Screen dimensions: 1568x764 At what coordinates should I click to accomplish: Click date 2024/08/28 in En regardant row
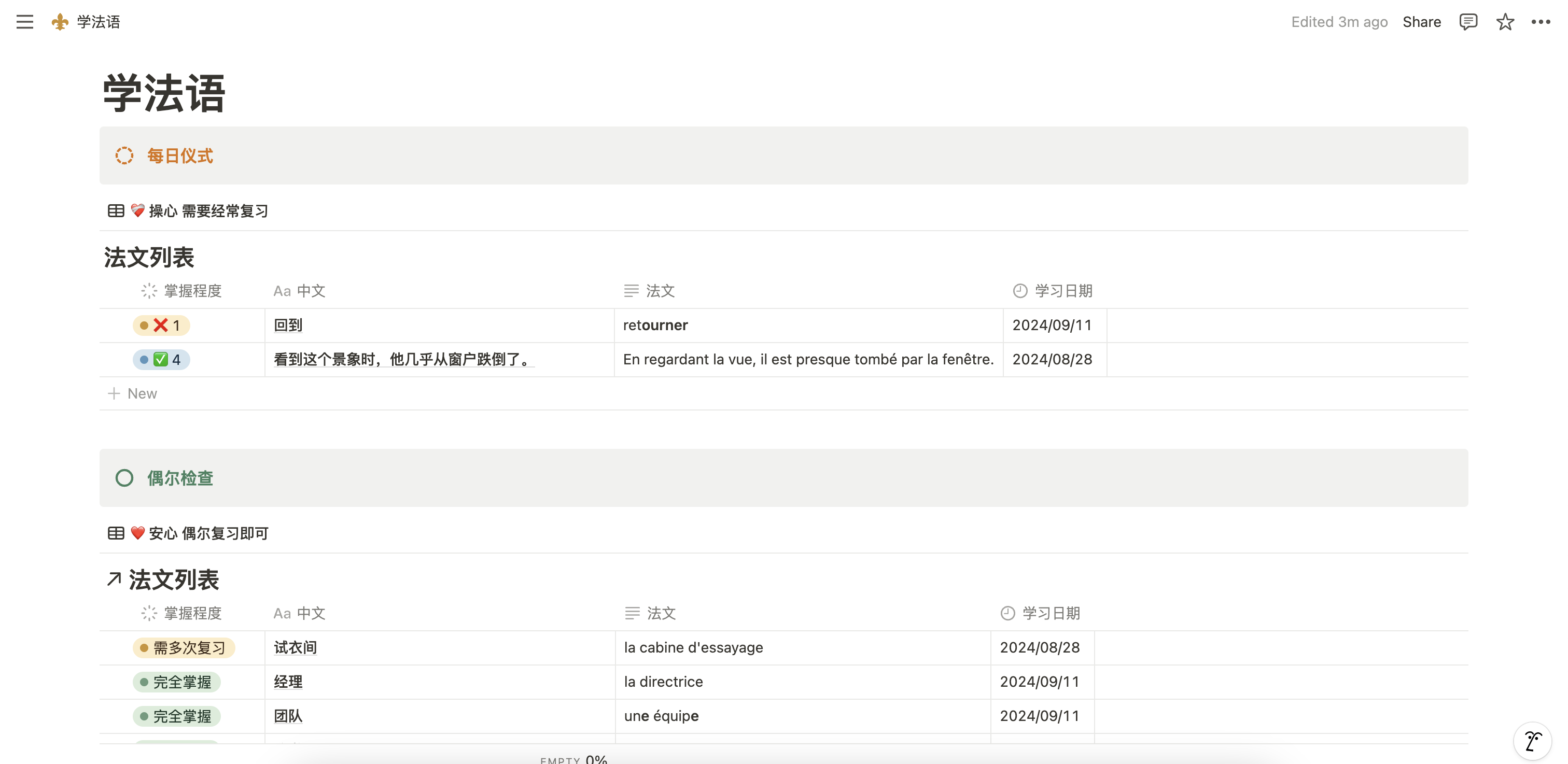(1052, 360)
